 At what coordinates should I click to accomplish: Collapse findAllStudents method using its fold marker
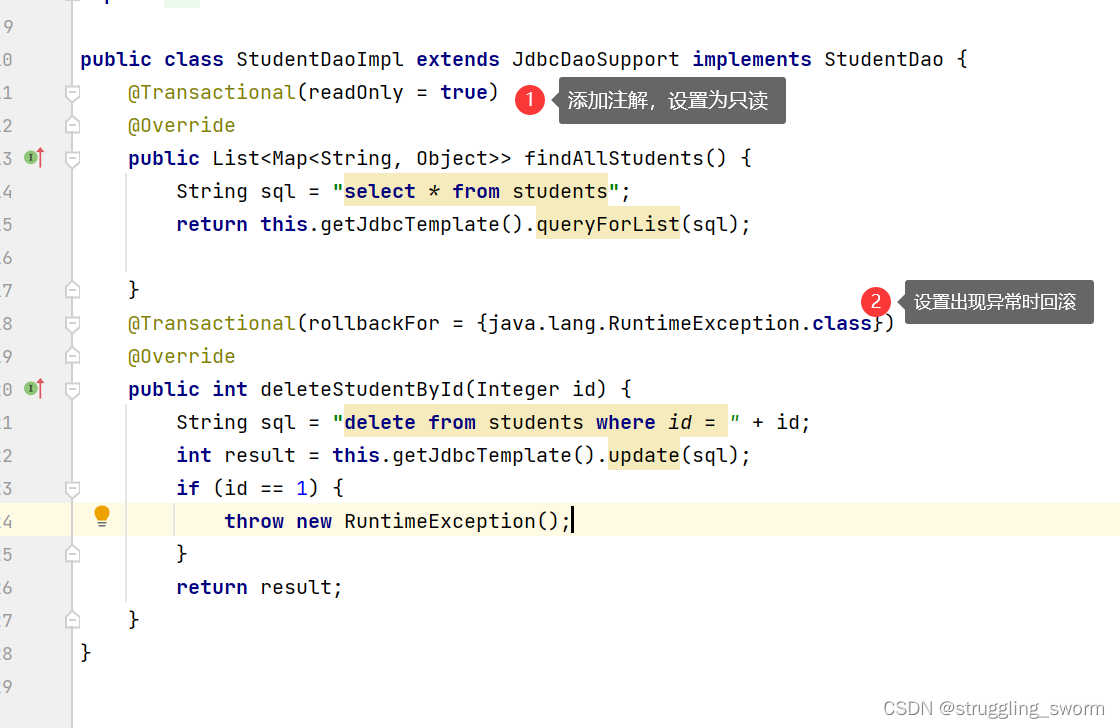coord(72,159)
